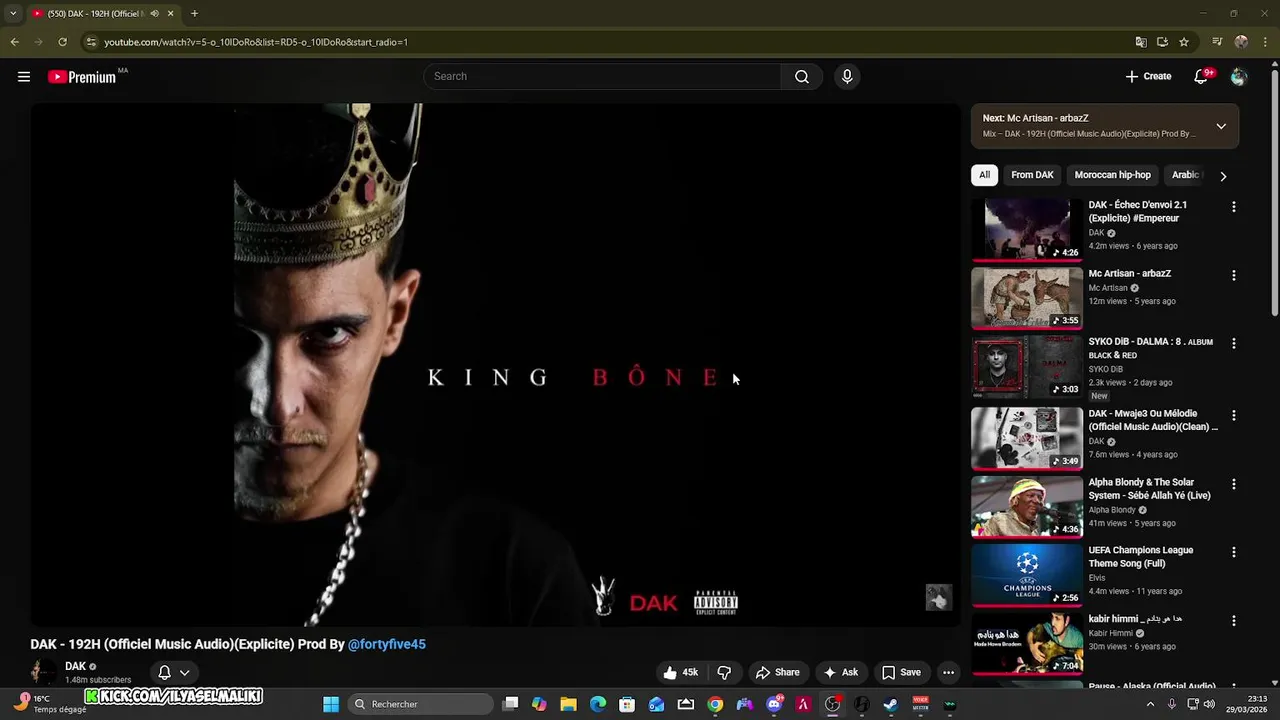Viewport: 1280px width, 720px height.
Task: Click the YouTube search input field
Action: click(602, 77)
